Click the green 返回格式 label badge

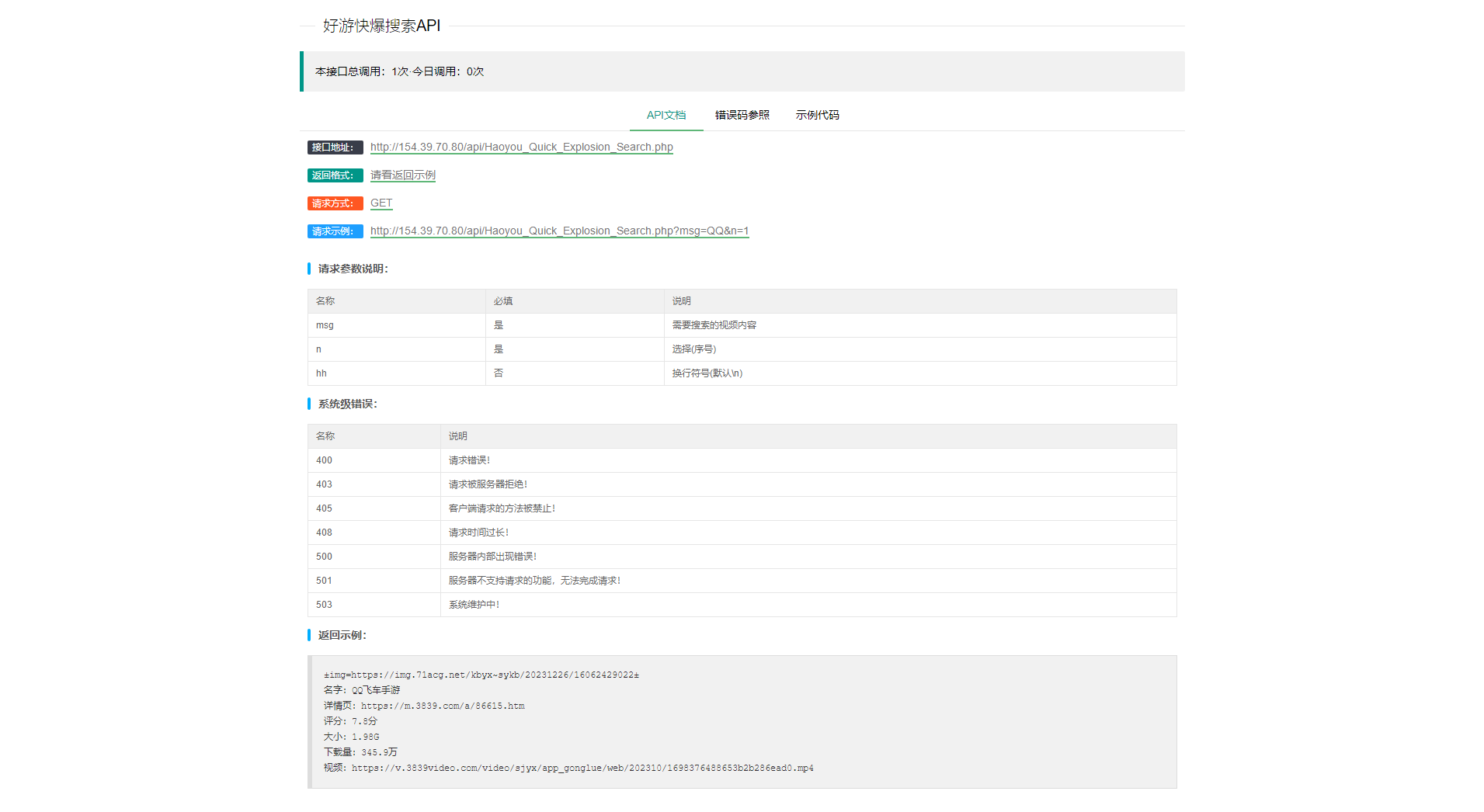tap(335, 175)
